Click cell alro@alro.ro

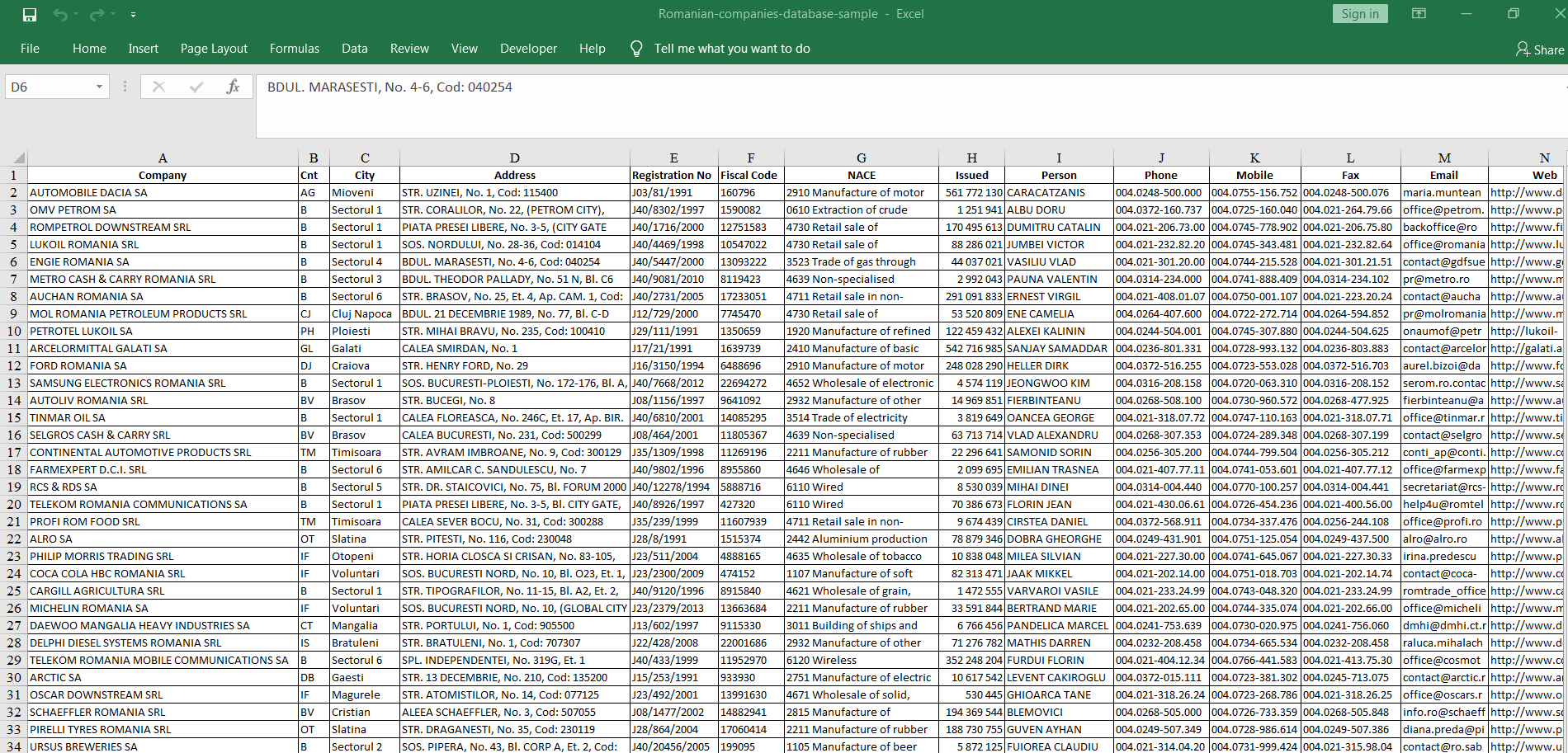pos(1444,539)
